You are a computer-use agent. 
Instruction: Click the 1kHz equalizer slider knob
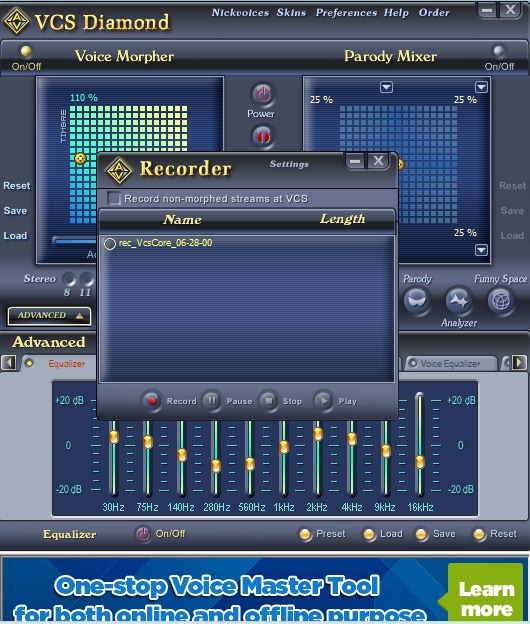coord(284,447)
